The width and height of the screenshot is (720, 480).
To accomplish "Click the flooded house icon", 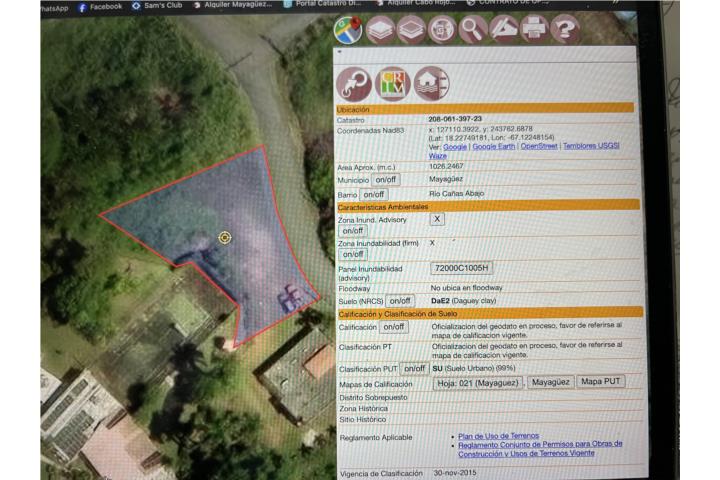I will [432, 84].
